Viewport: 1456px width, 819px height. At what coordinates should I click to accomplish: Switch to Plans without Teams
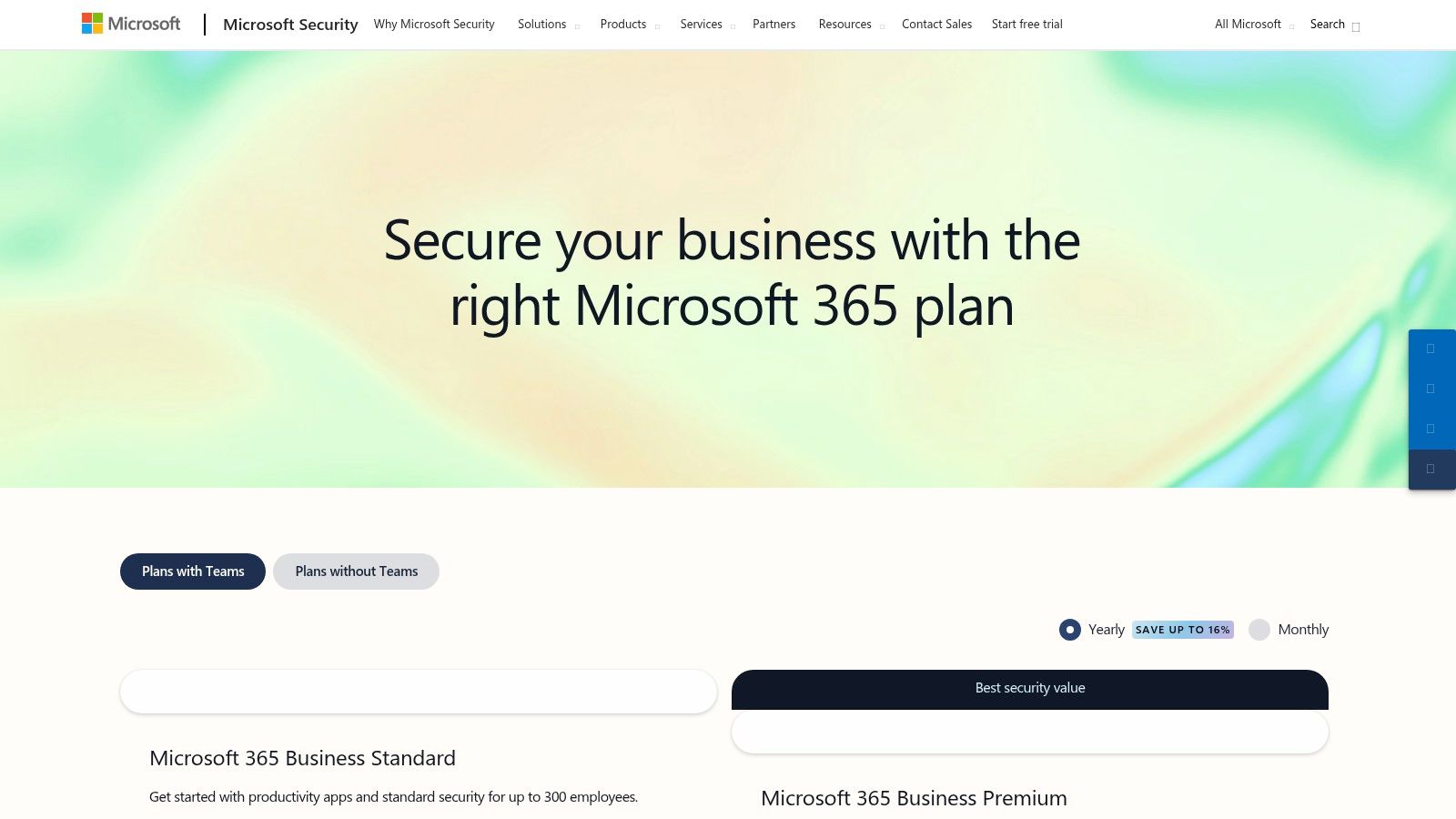point(356,571)
